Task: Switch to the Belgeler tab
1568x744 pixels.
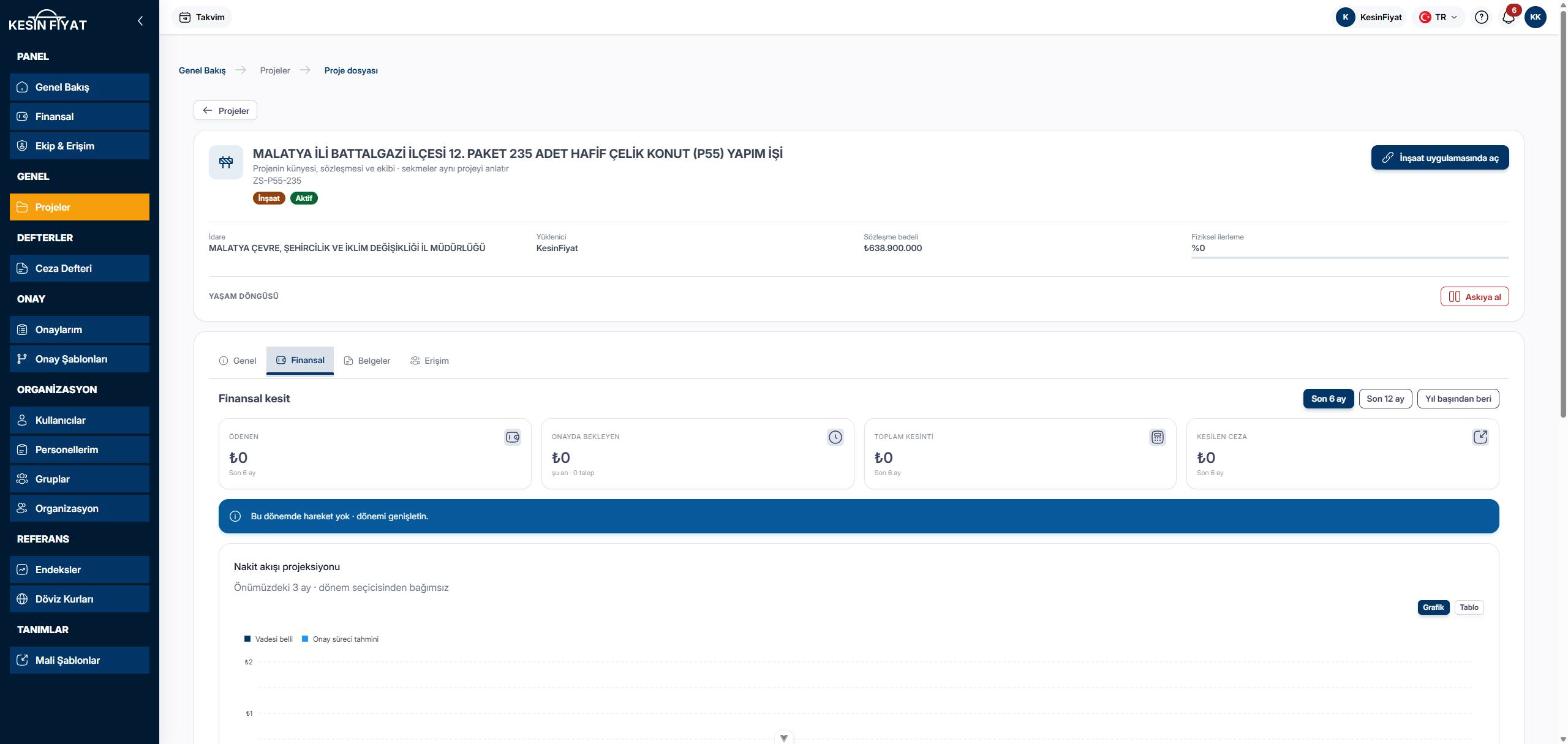Action: pyautogui.click(x=367, y=361)
